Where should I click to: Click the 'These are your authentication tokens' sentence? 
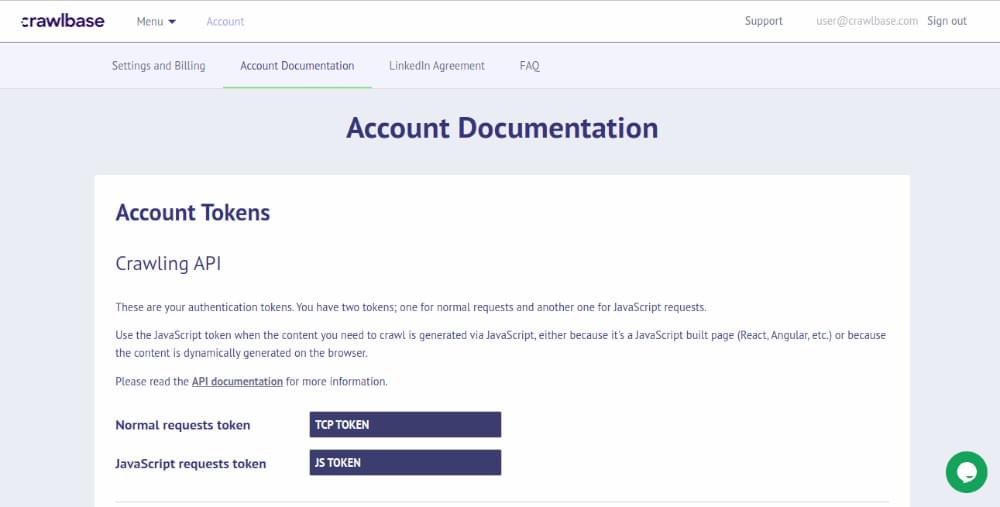pos(411,307)
